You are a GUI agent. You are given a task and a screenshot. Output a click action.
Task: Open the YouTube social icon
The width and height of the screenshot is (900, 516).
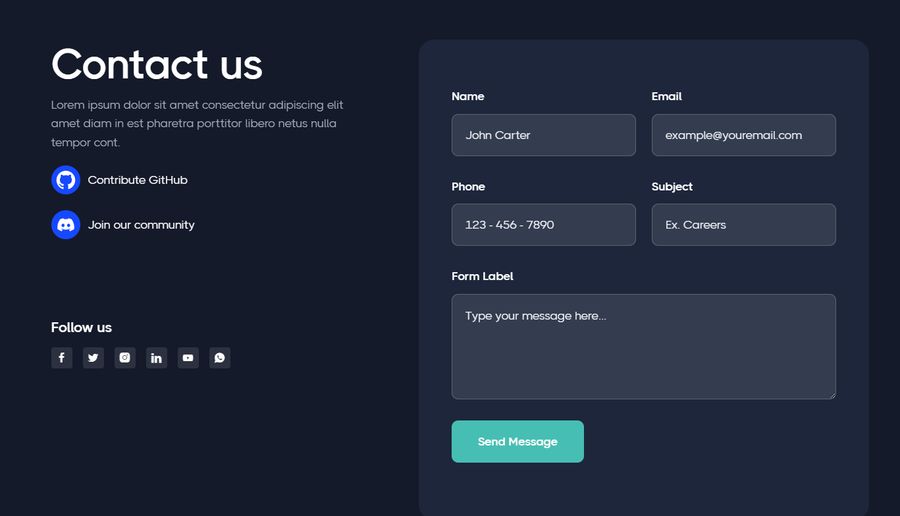(188, 358)
